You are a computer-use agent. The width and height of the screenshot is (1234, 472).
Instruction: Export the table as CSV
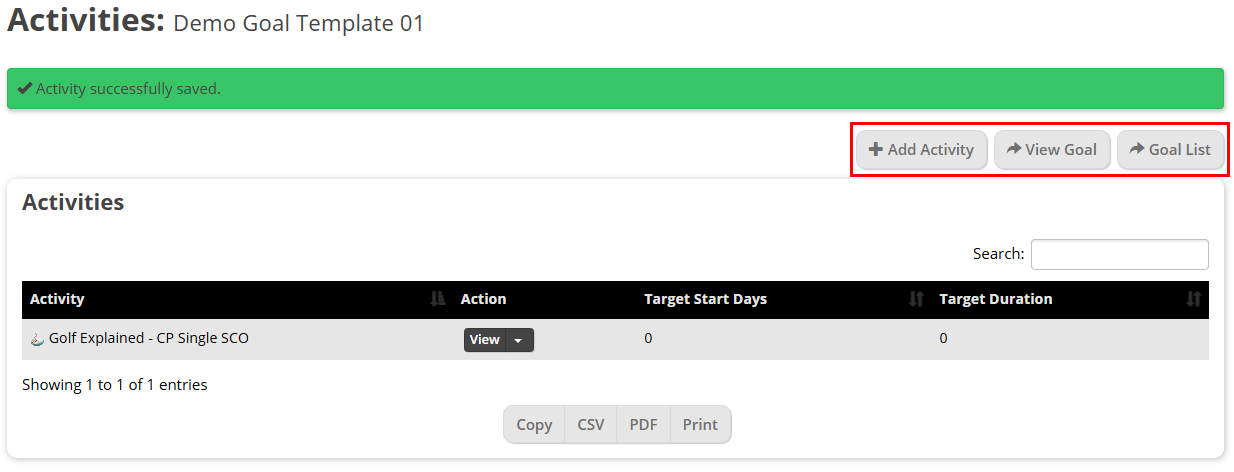tap(591, 424)
